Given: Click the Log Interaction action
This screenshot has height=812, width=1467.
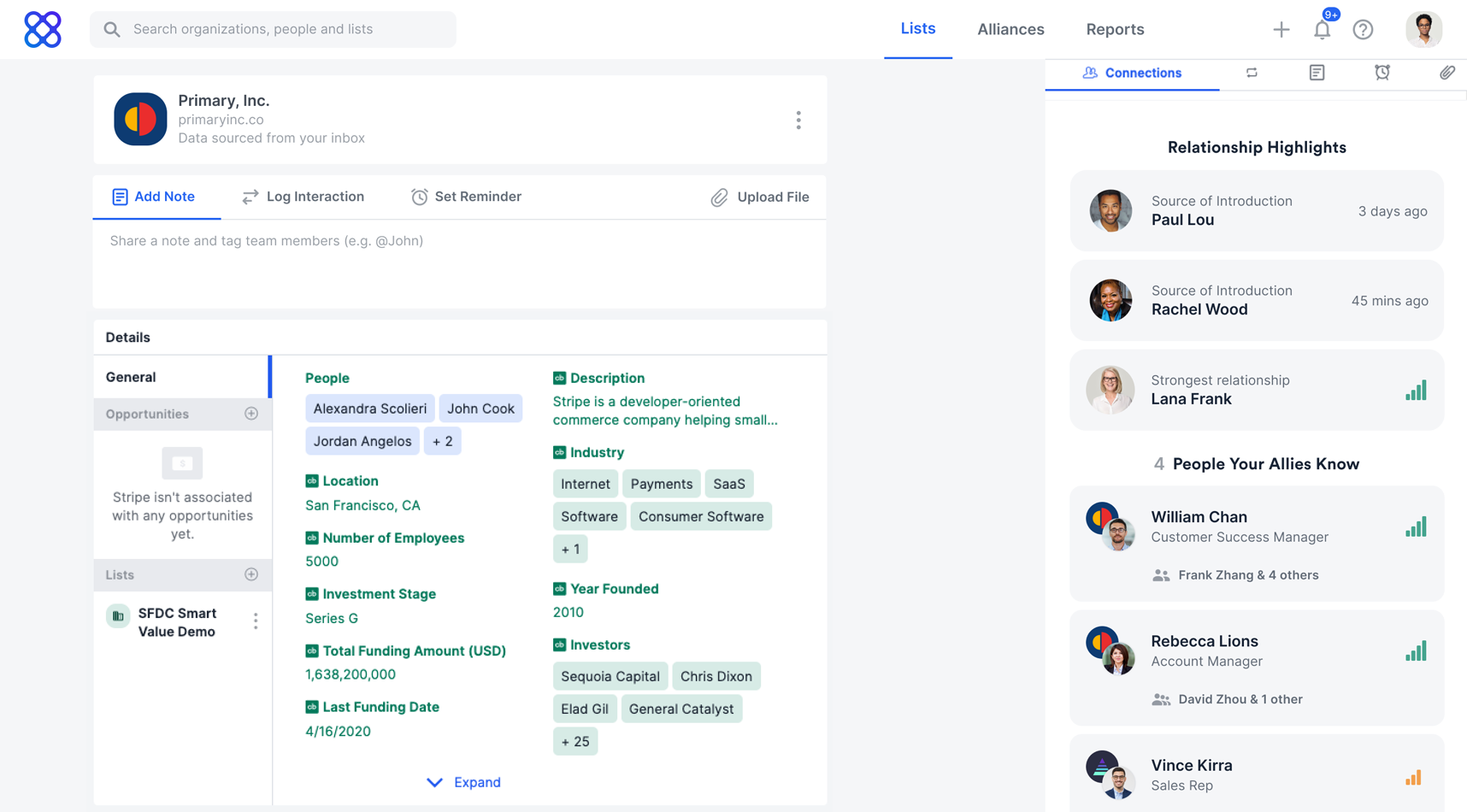Looking at the screenshot, I should coord(303,197).
